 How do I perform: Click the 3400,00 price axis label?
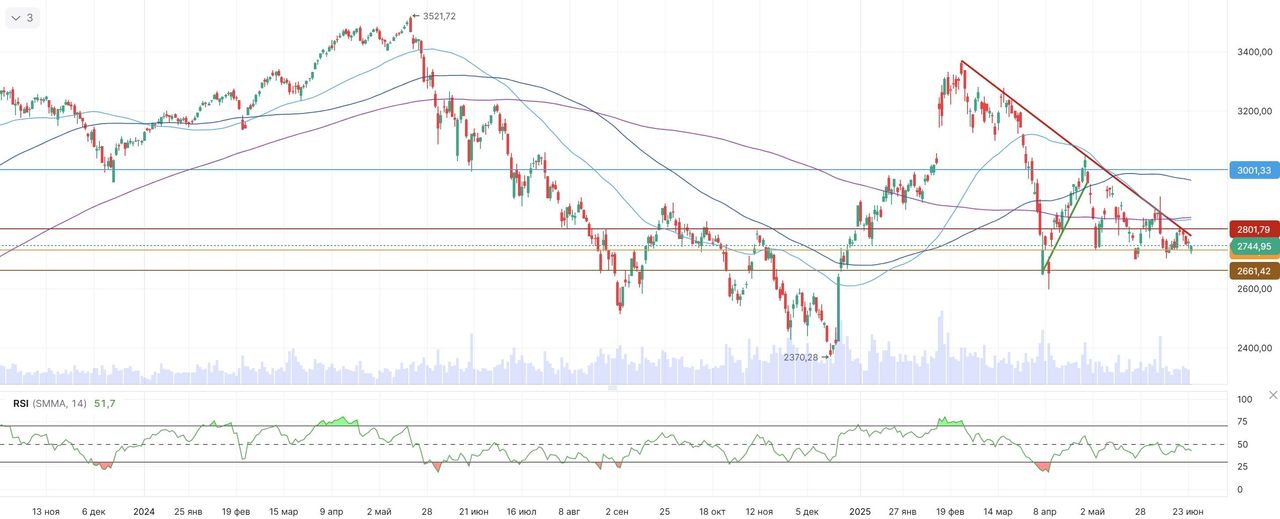pyautogui.click(x=1254, y=51)
